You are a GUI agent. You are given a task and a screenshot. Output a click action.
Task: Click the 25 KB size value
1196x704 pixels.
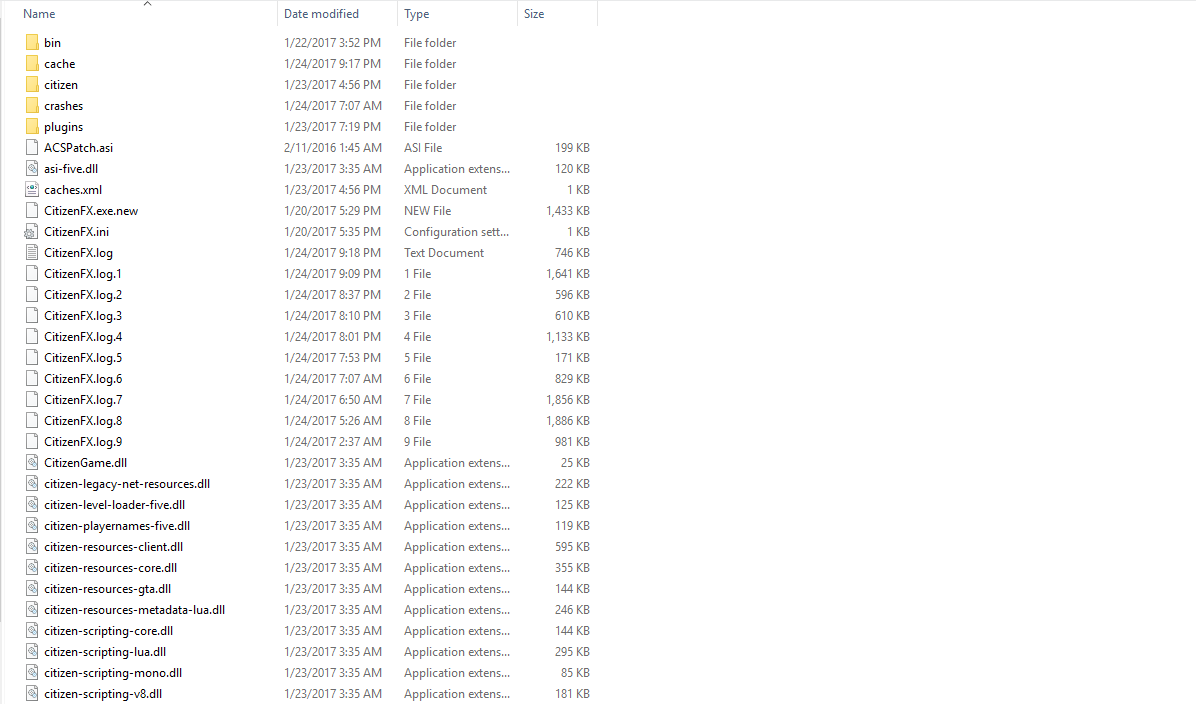pyautogui.click(x=575, y=462)
